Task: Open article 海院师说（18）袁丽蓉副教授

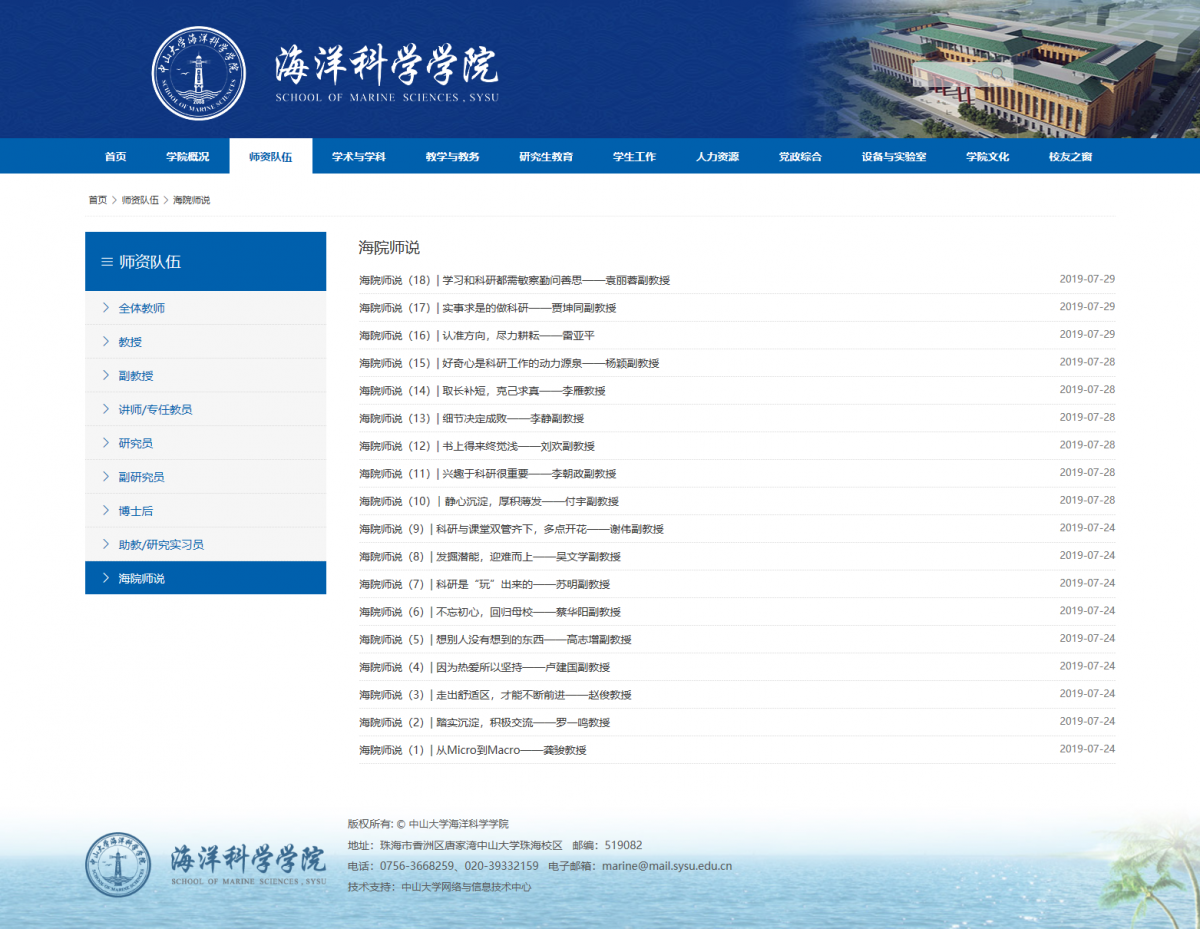Action: (x=514, y=280)
